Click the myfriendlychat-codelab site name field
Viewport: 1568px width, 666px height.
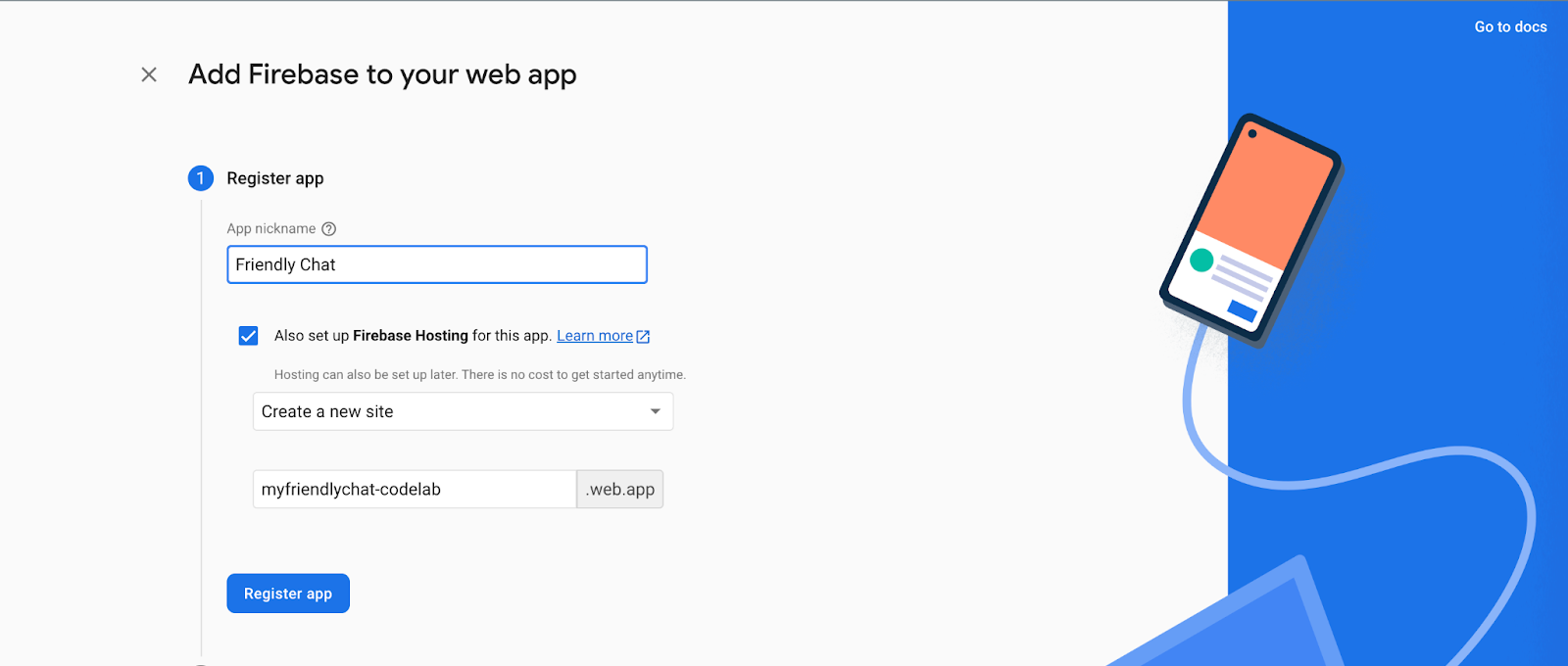click(x=414, y=489)
